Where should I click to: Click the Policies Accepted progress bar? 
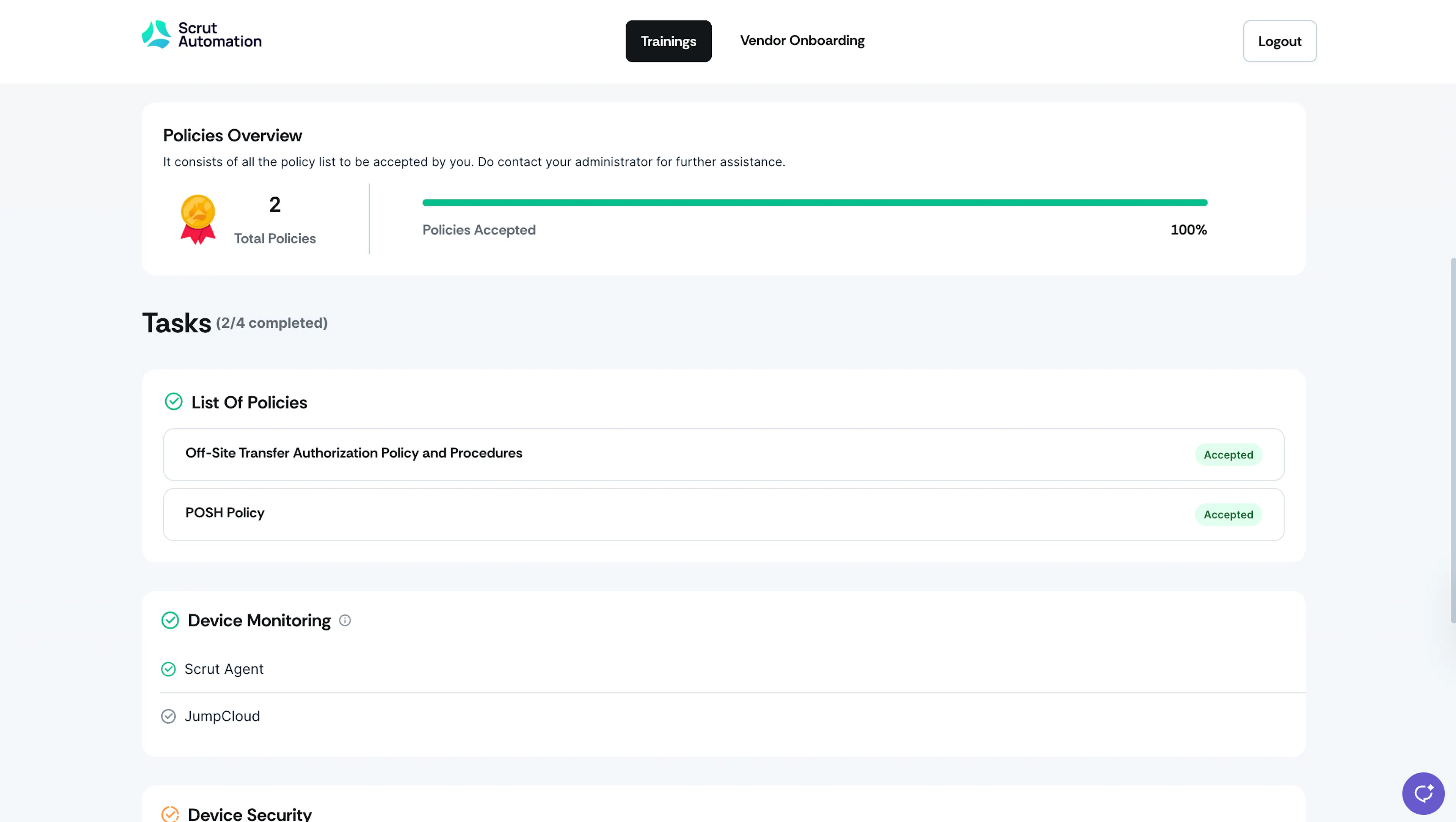pyautogui.click(x=814, y=203)
